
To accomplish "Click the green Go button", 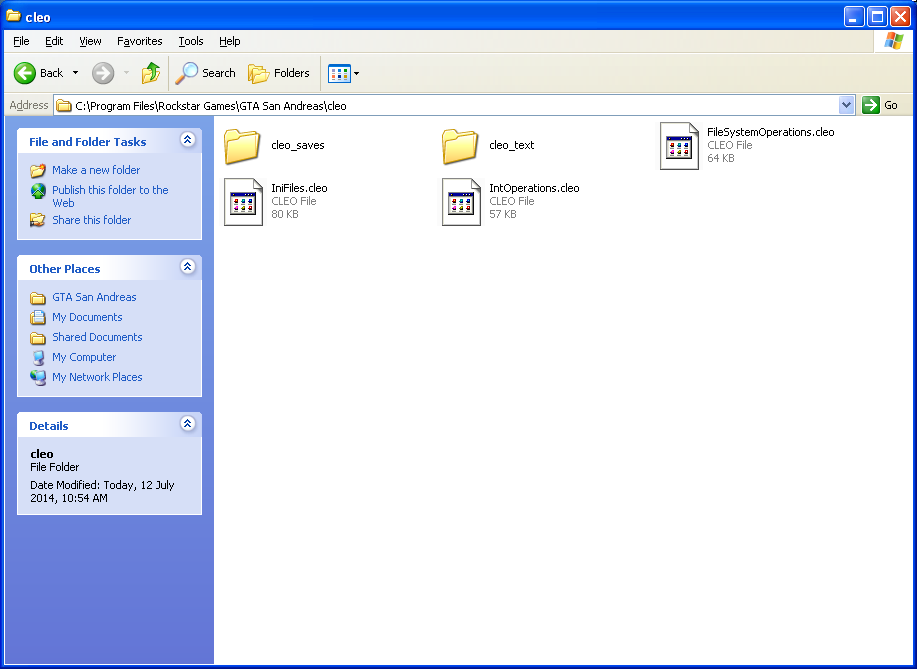I will (x=880, y=105).
